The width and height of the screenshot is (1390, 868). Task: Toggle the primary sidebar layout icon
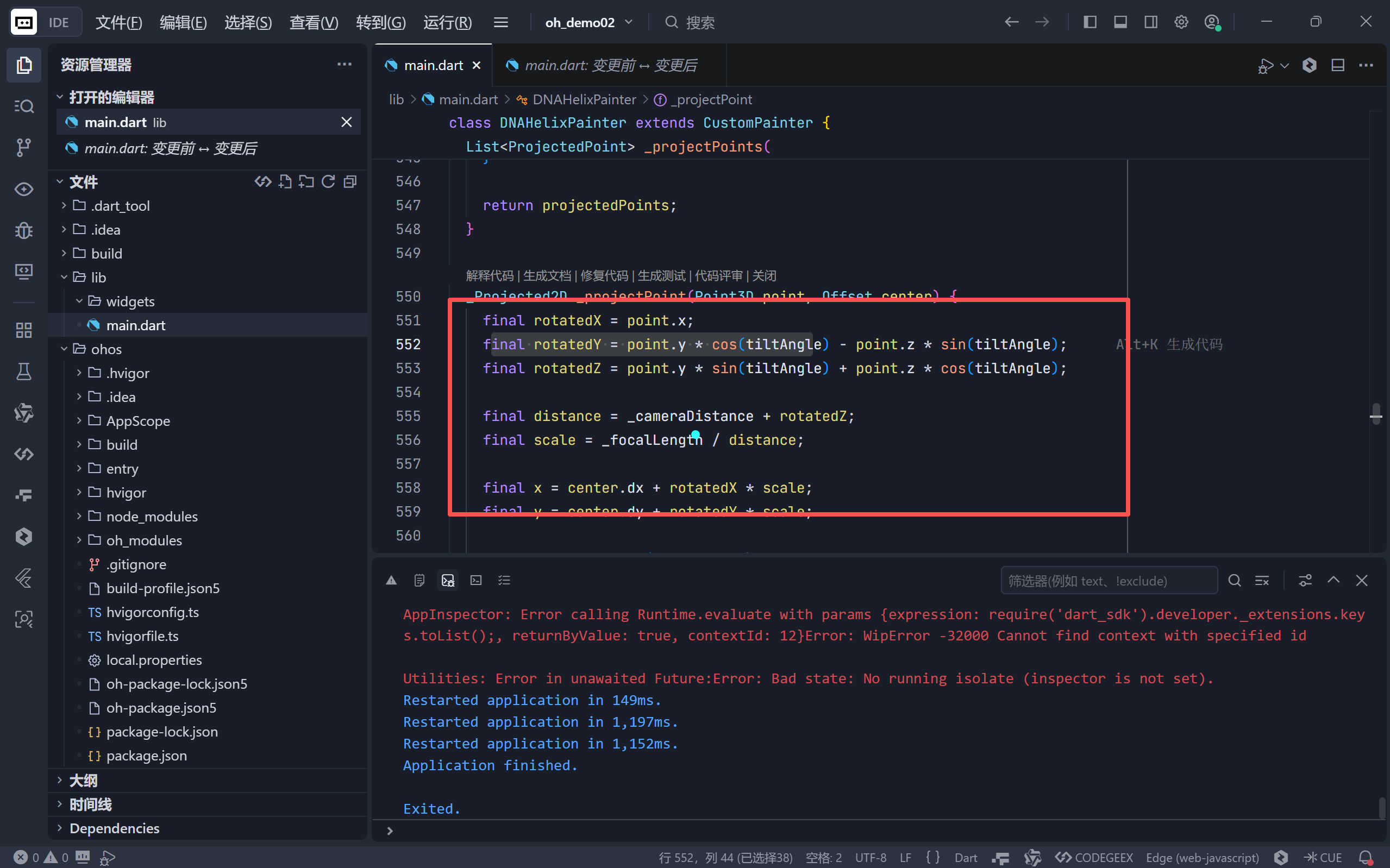[1090, 22]
